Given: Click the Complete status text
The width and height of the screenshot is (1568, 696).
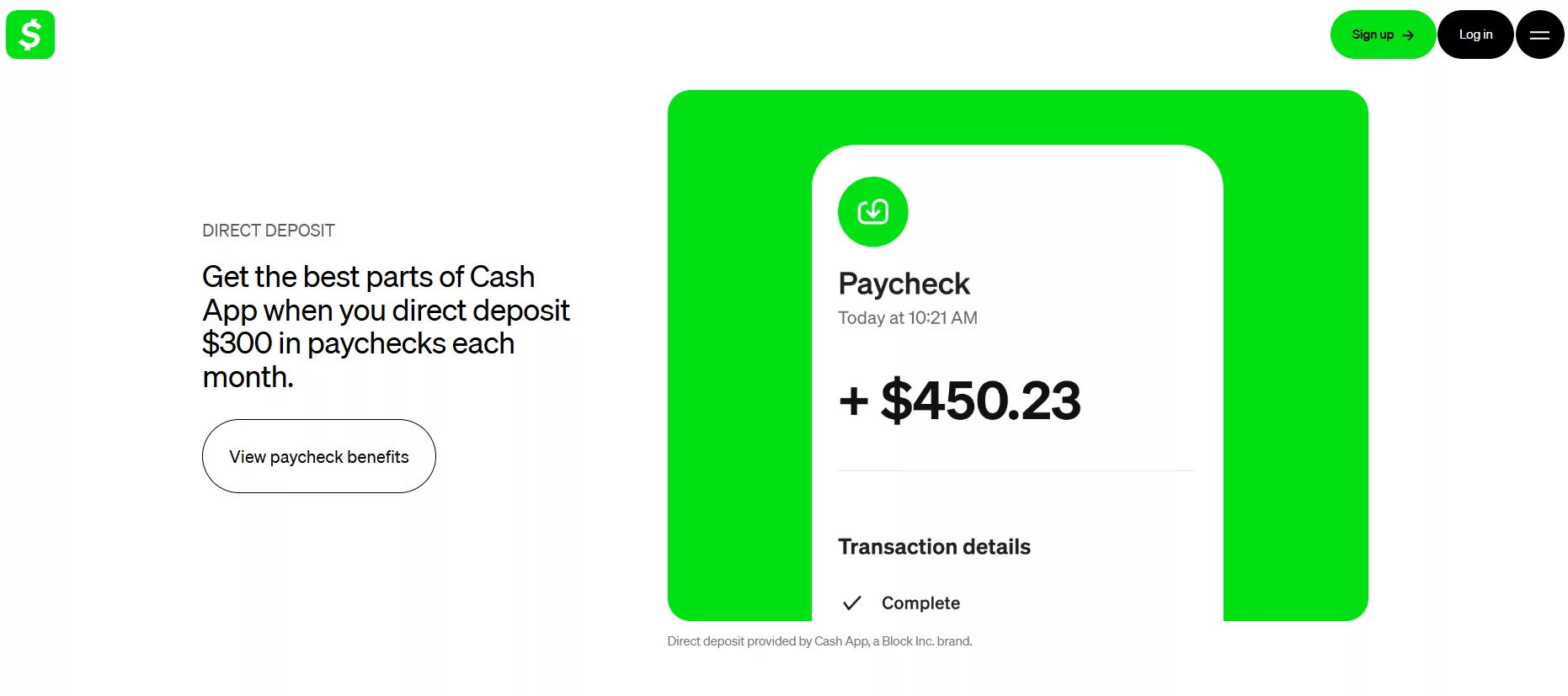Looking at the screenshot, I should [920, 603].
